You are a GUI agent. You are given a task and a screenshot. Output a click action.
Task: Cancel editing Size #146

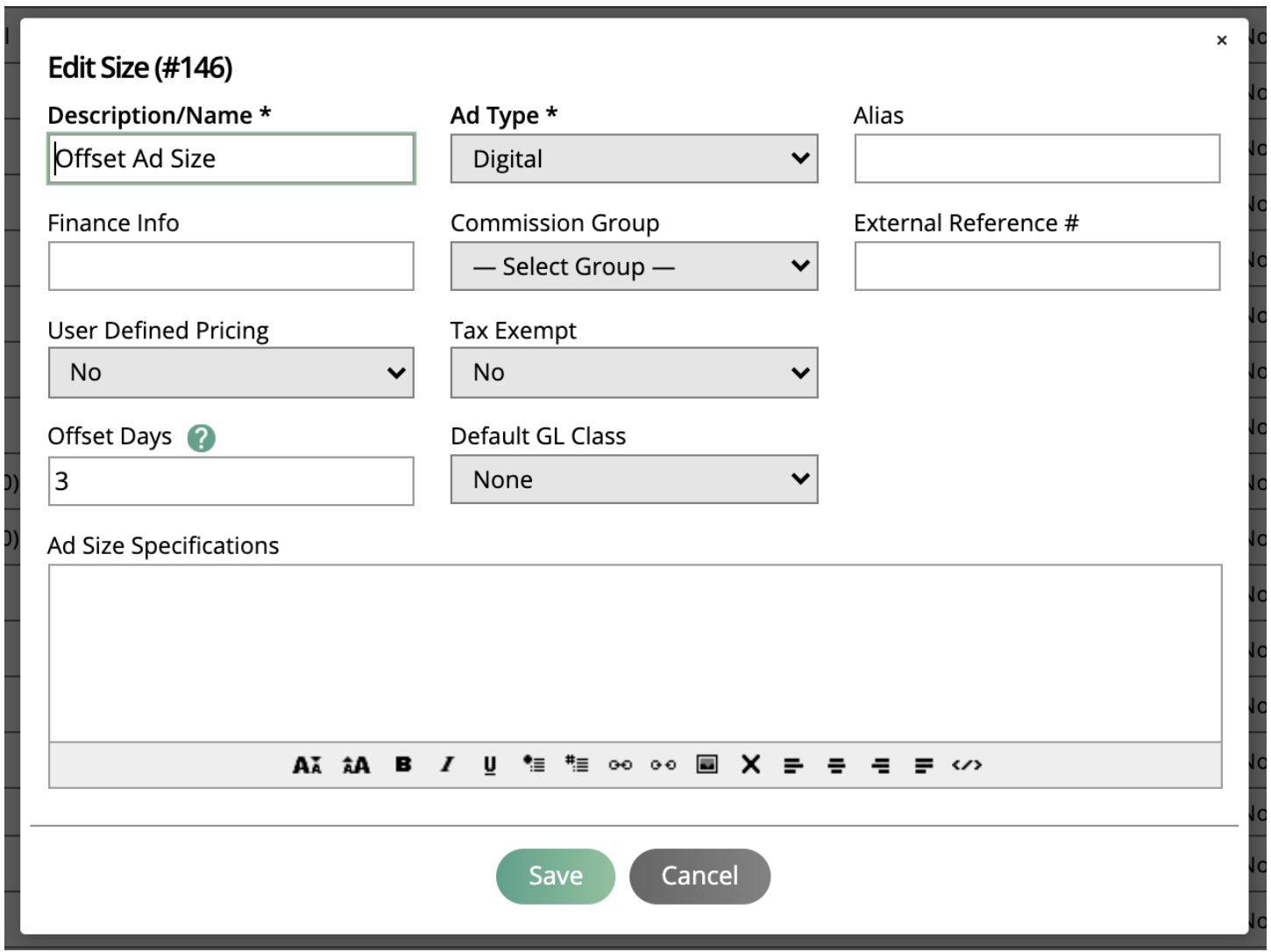(x=699, y=875)
